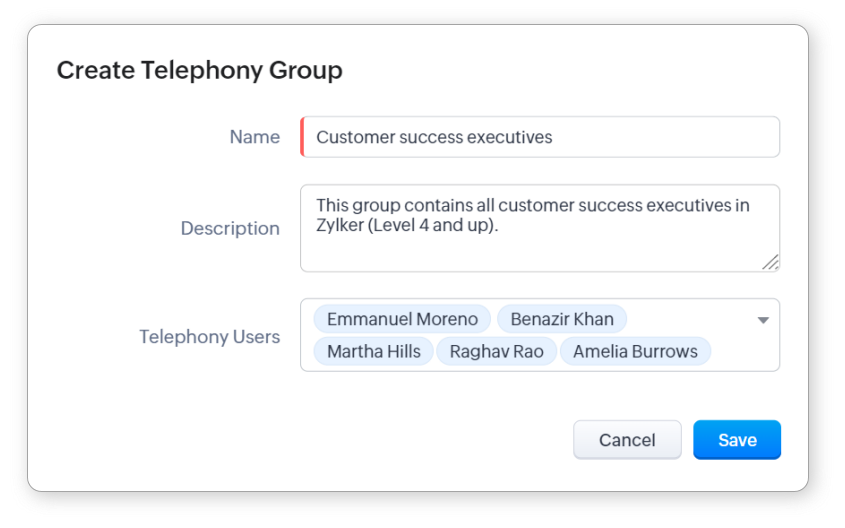Click empty space right of Benazir Khan chip

(690, 320)
